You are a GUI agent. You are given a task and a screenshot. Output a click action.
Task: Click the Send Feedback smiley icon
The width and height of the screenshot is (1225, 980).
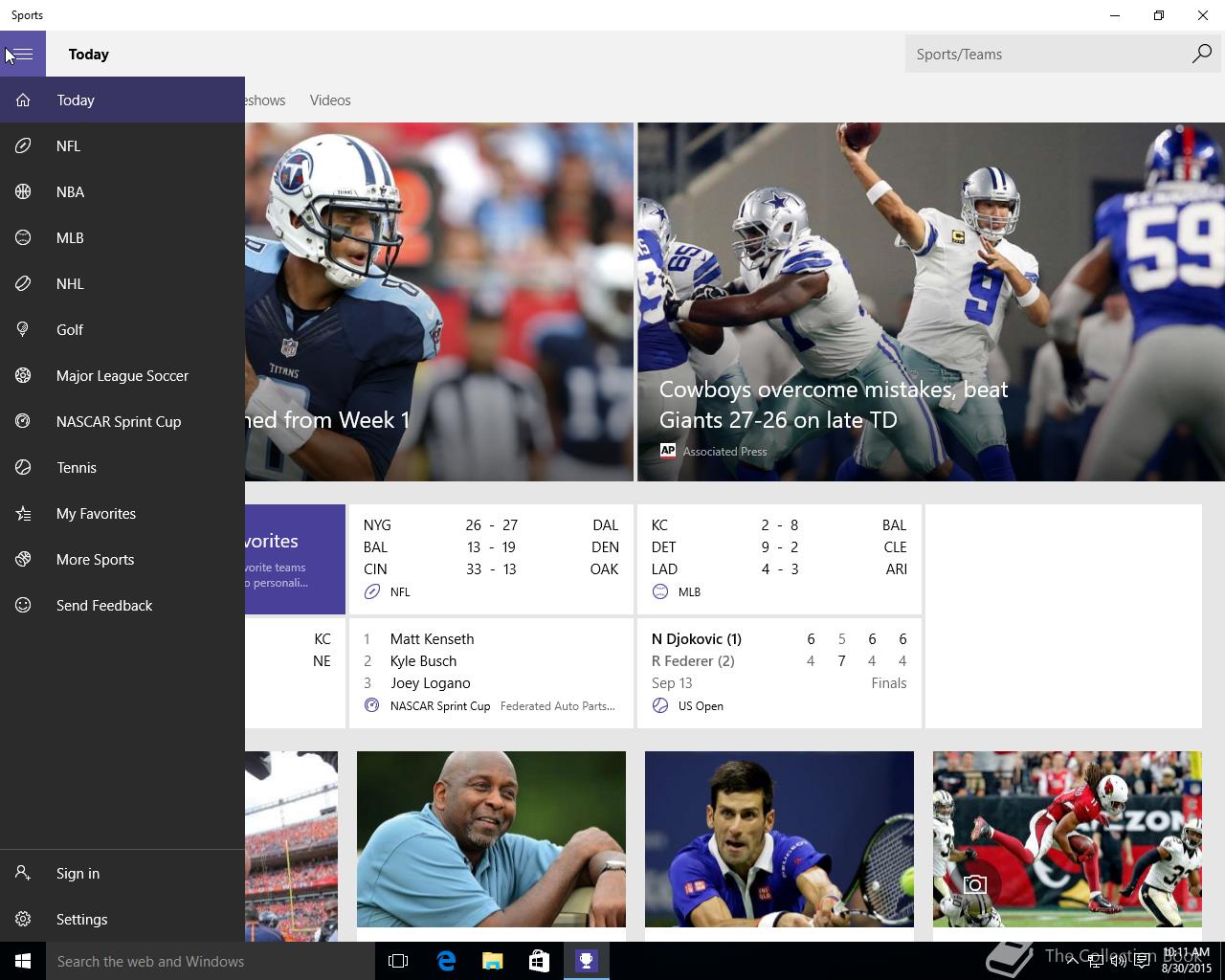point(23,605)
